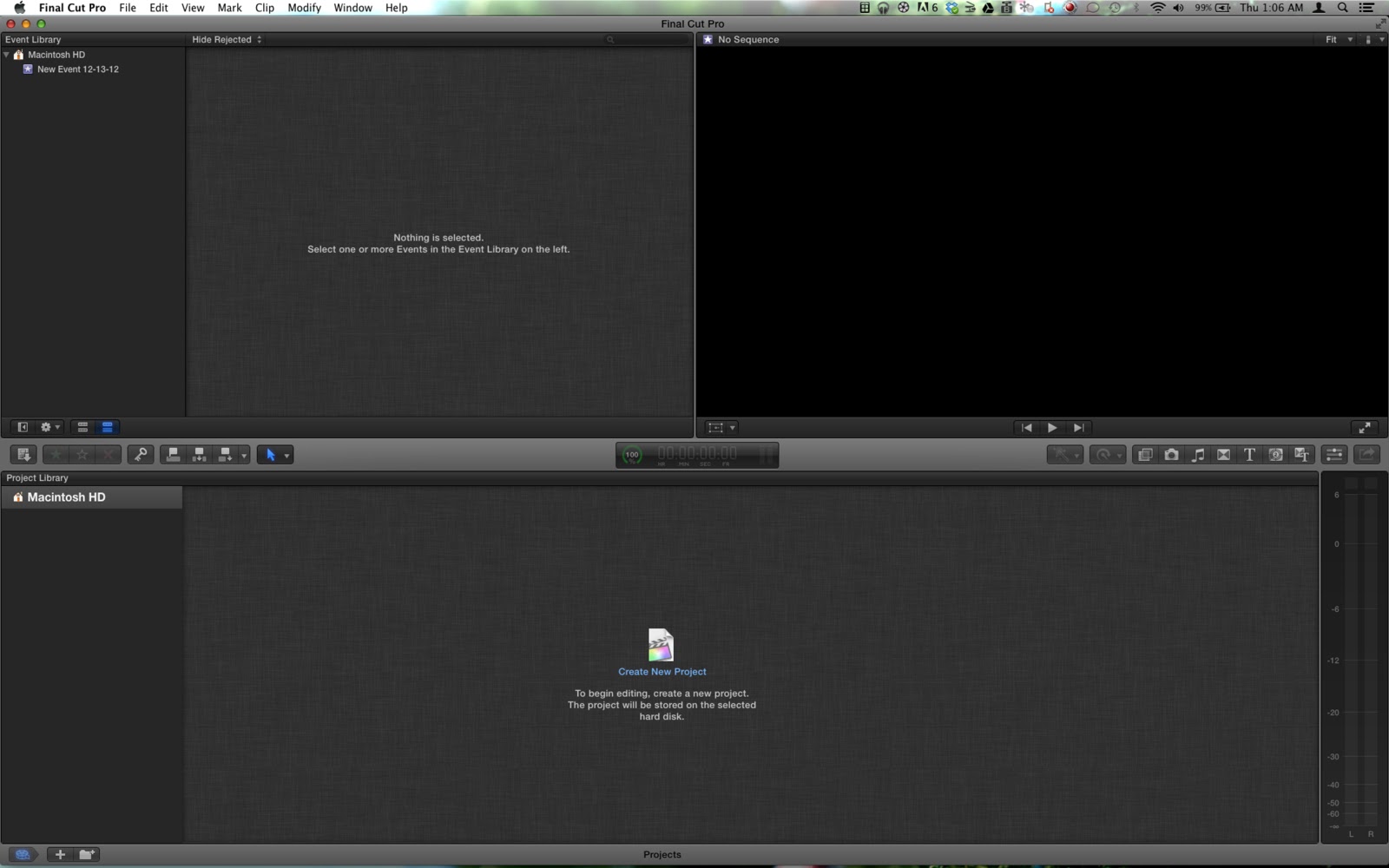Viewport: 1389px width, 868px height.
Task: Open the Edit menu
Action: tap(159, 8)
